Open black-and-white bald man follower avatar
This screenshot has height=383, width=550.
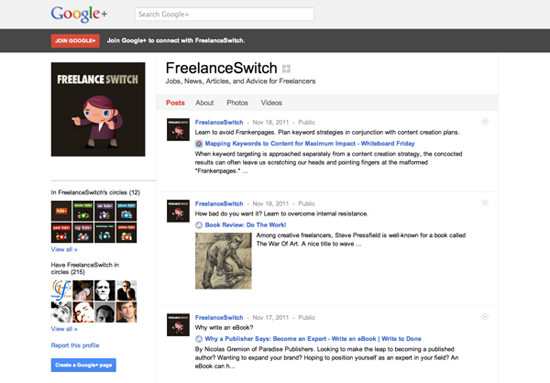click(105, 290)
